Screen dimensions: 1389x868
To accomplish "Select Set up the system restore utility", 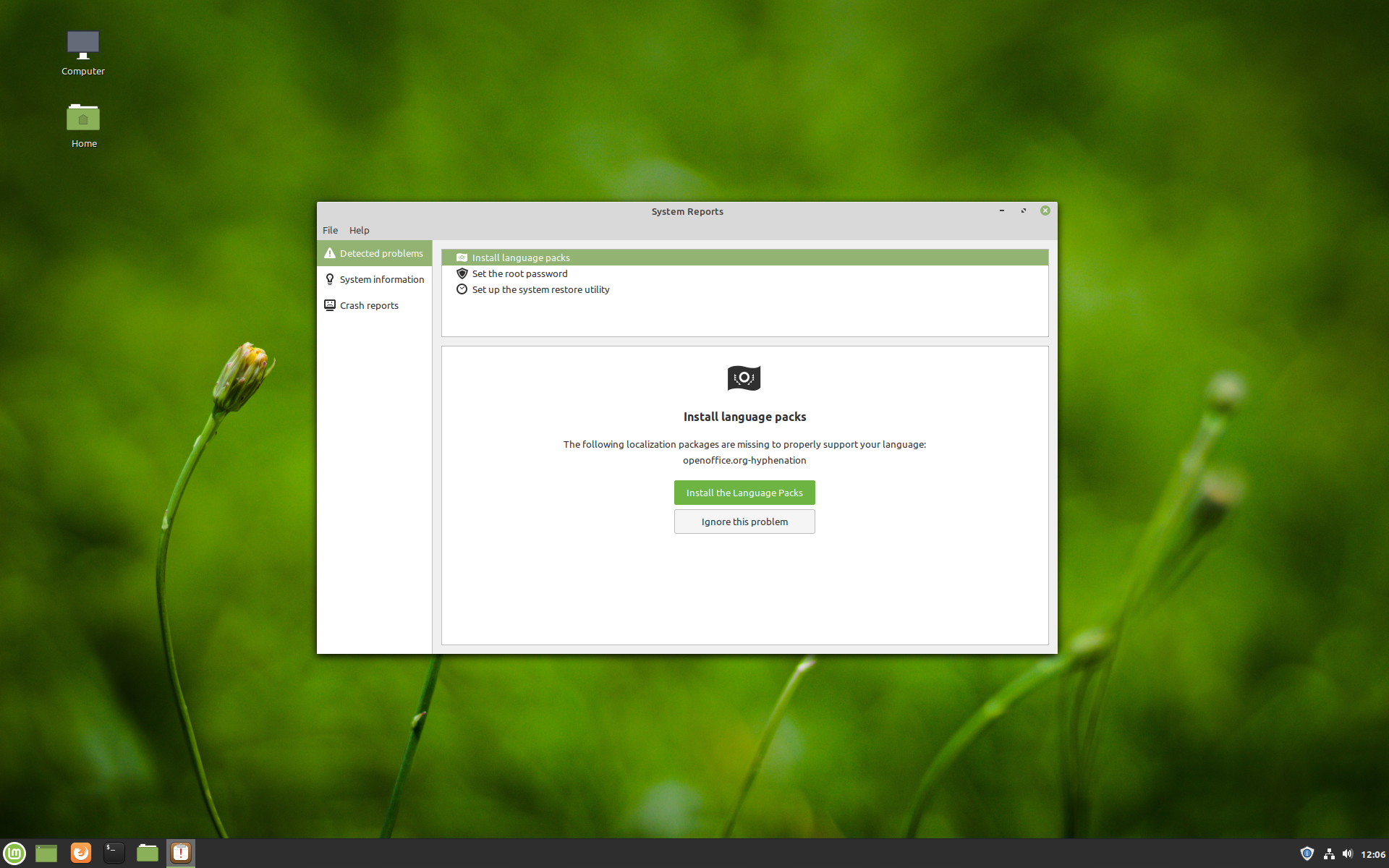I will (540, 289).
